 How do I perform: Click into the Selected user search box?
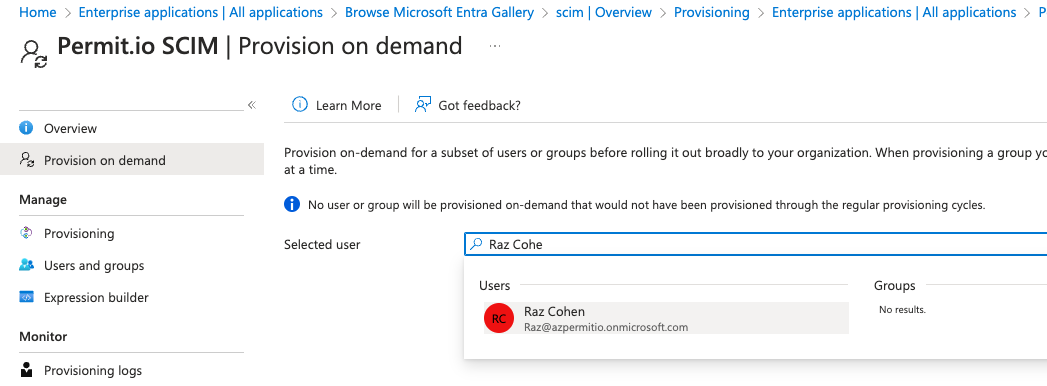coord(755,244)
